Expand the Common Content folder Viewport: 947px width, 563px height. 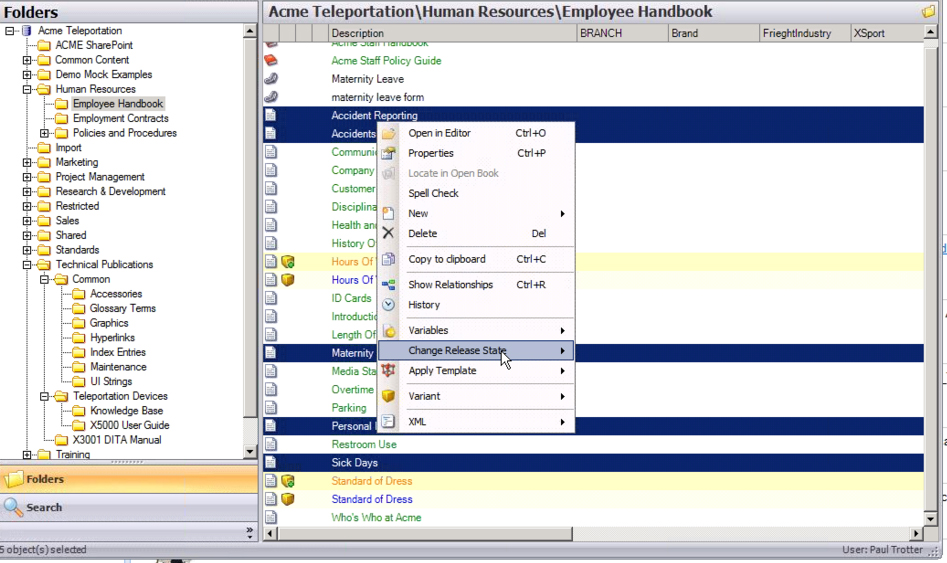(x=27, y=60)
